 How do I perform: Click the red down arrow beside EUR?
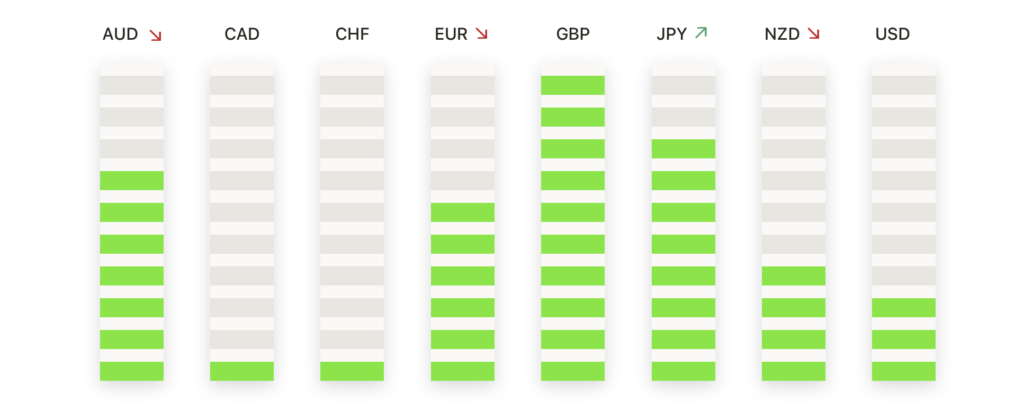pos(481,33)
